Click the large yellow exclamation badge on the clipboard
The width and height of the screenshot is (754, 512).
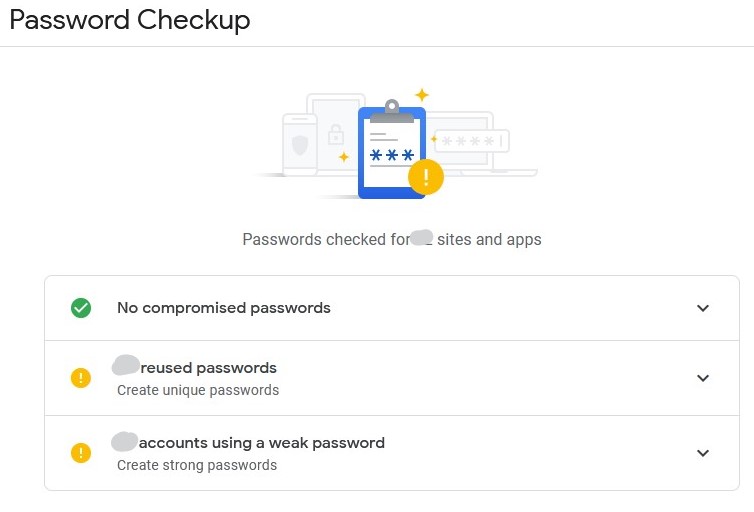pyautogui.click(x=426, y=177)
